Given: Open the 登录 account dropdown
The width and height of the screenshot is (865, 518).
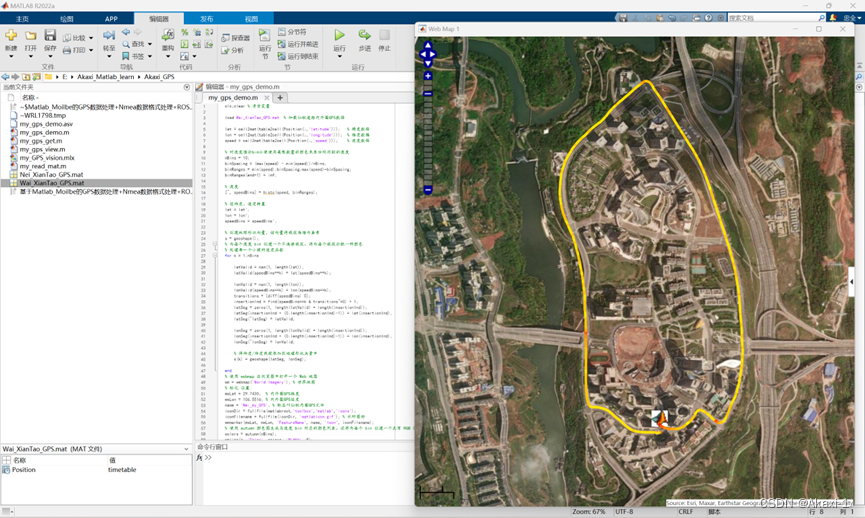Looking at the screenshot, I should 851,18.
